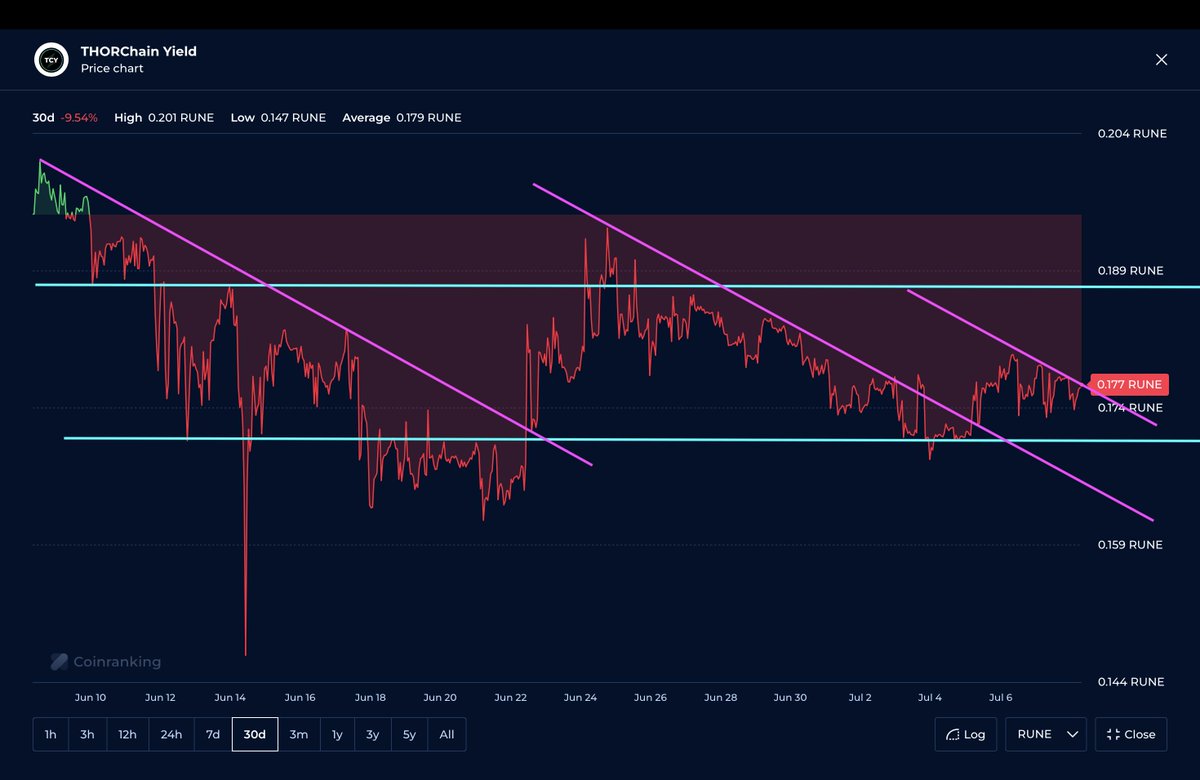
Task: Close the price chart with the X icon
Action: pos(1161,60)
